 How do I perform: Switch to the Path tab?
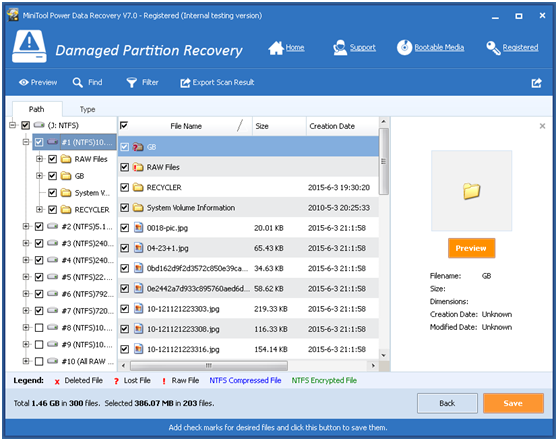click(37, 109)
